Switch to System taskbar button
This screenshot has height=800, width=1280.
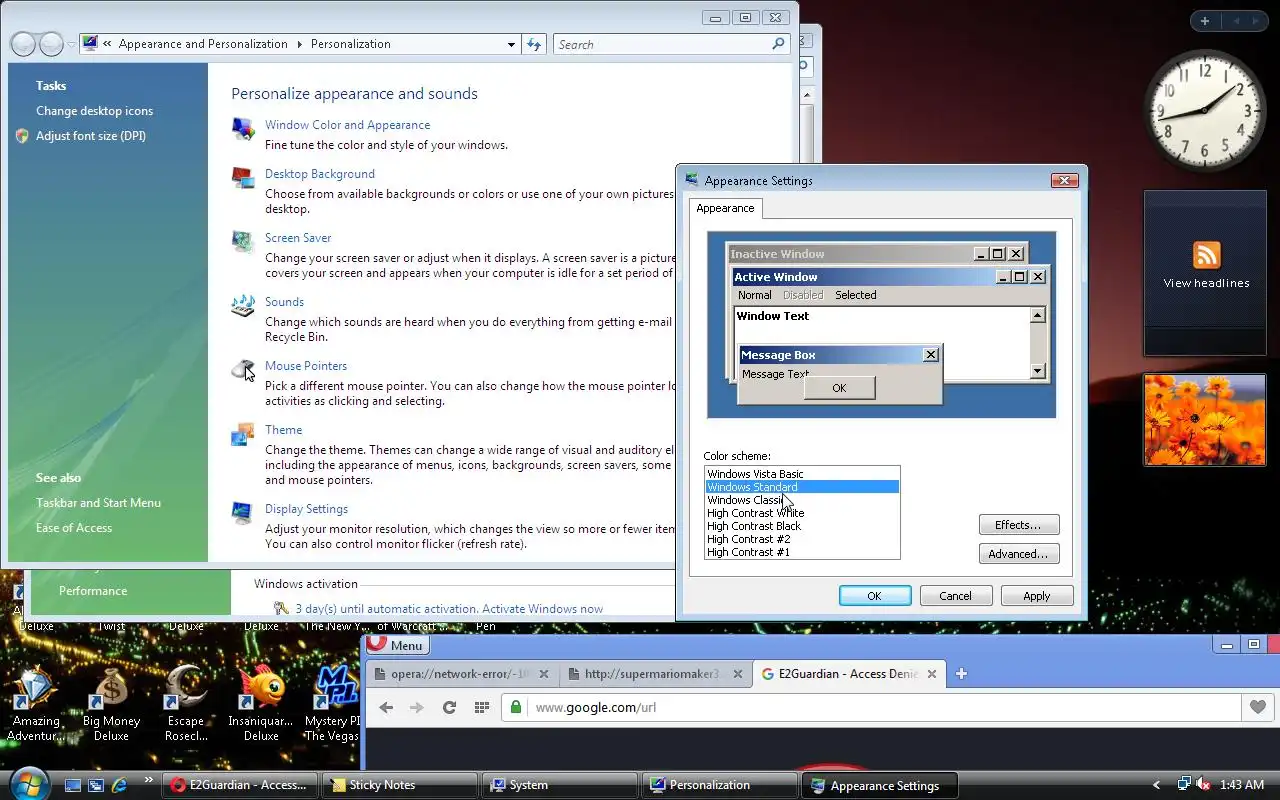pos(560,785)
